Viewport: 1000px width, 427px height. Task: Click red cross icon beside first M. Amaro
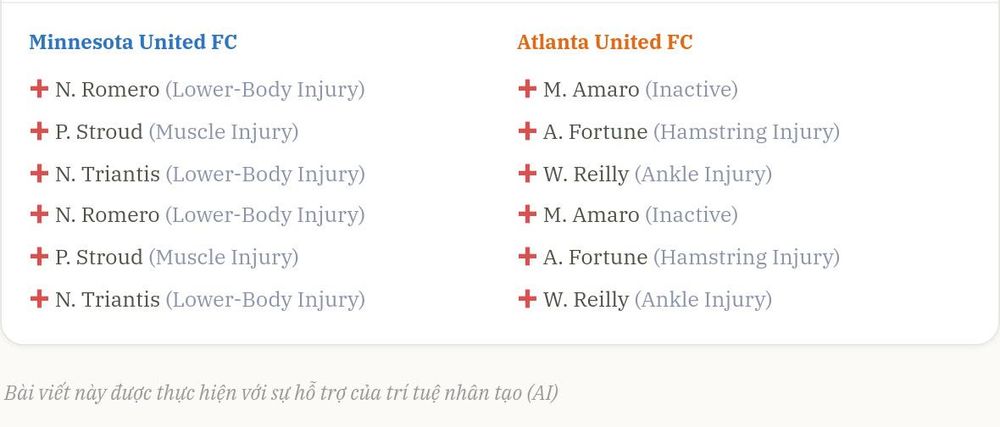pyautogui.click(x=527, y=89)
